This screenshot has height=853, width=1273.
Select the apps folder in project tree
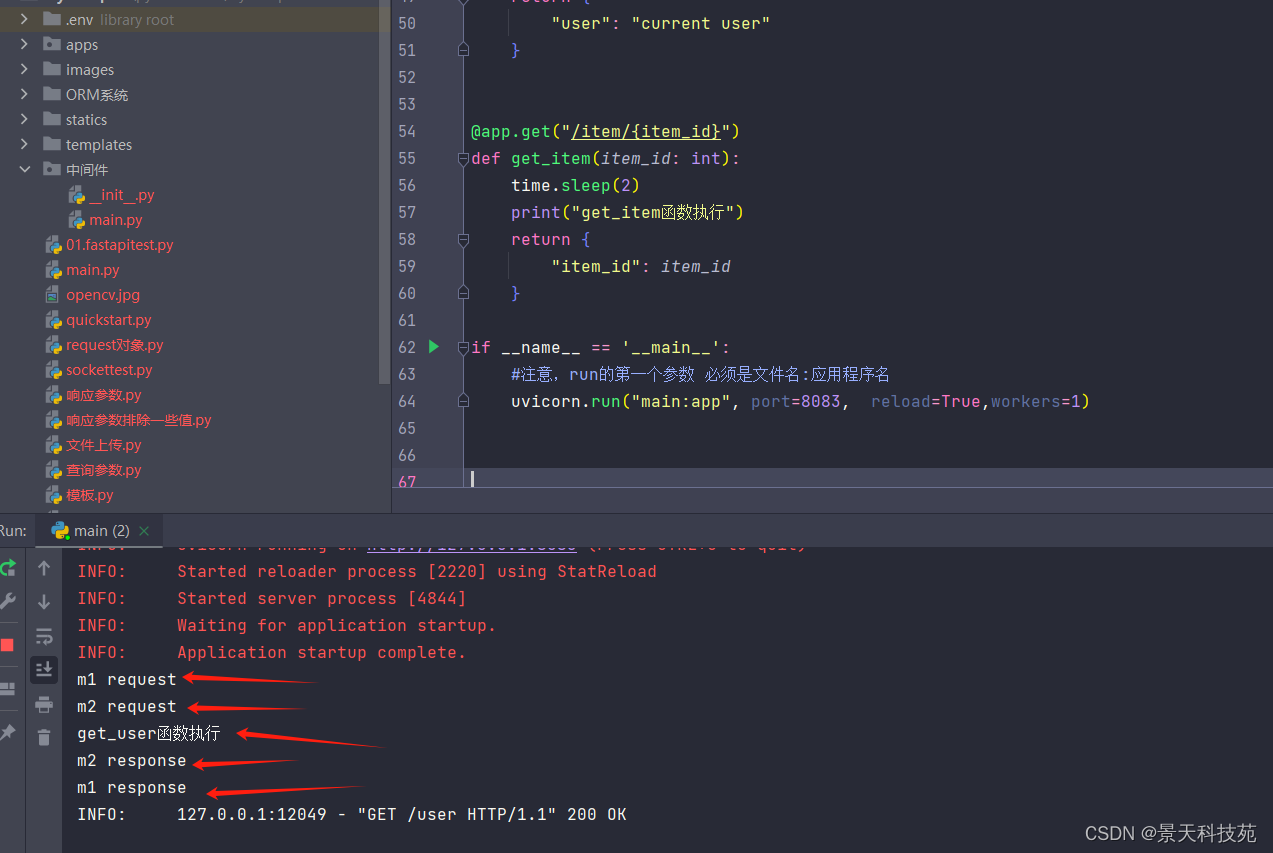[x=82, y=44]
